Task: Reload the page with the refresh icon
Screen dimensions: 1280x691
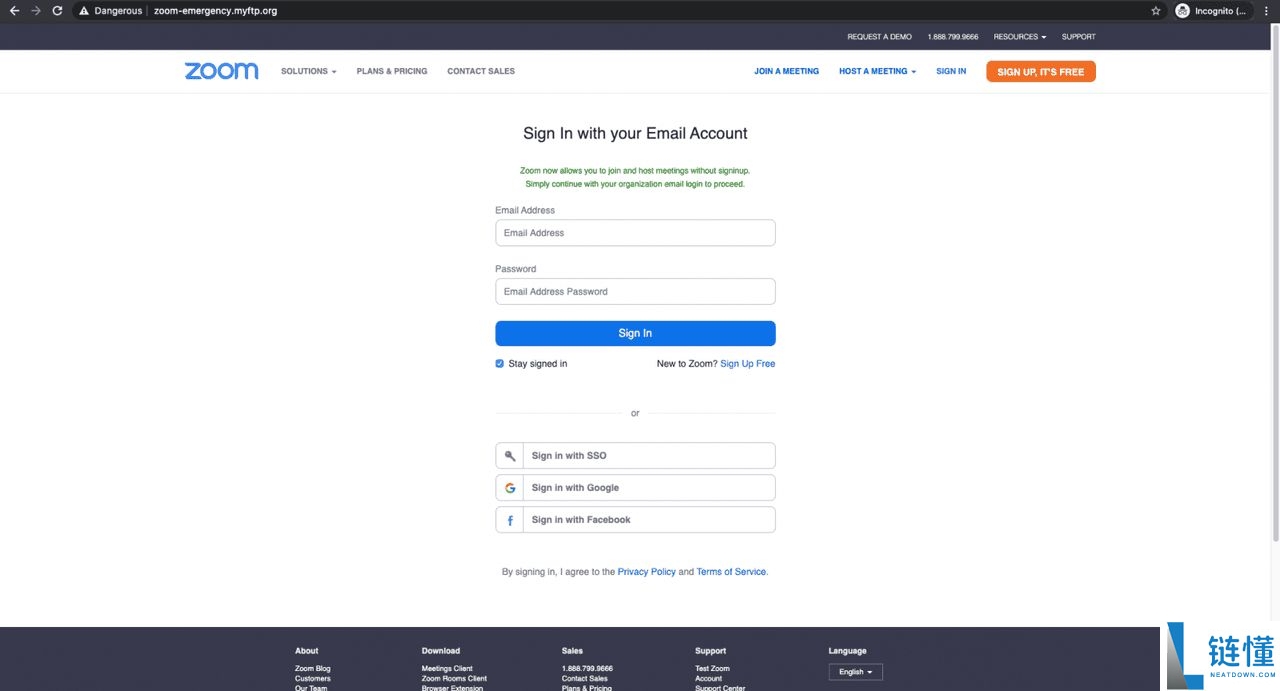Action: point(57,11)
